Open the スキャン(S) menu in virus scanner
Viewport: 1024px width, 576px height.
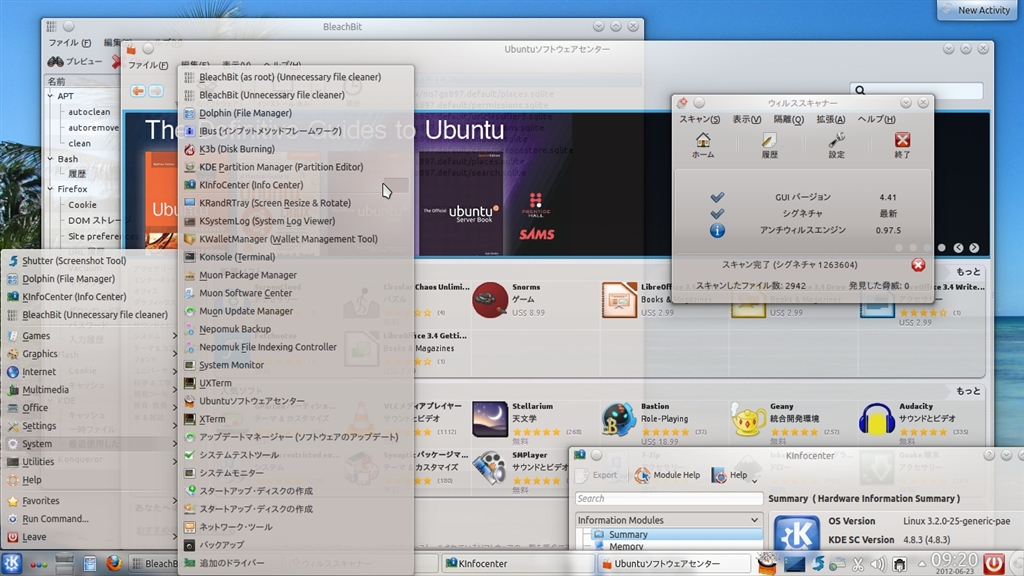click(699, 119)
